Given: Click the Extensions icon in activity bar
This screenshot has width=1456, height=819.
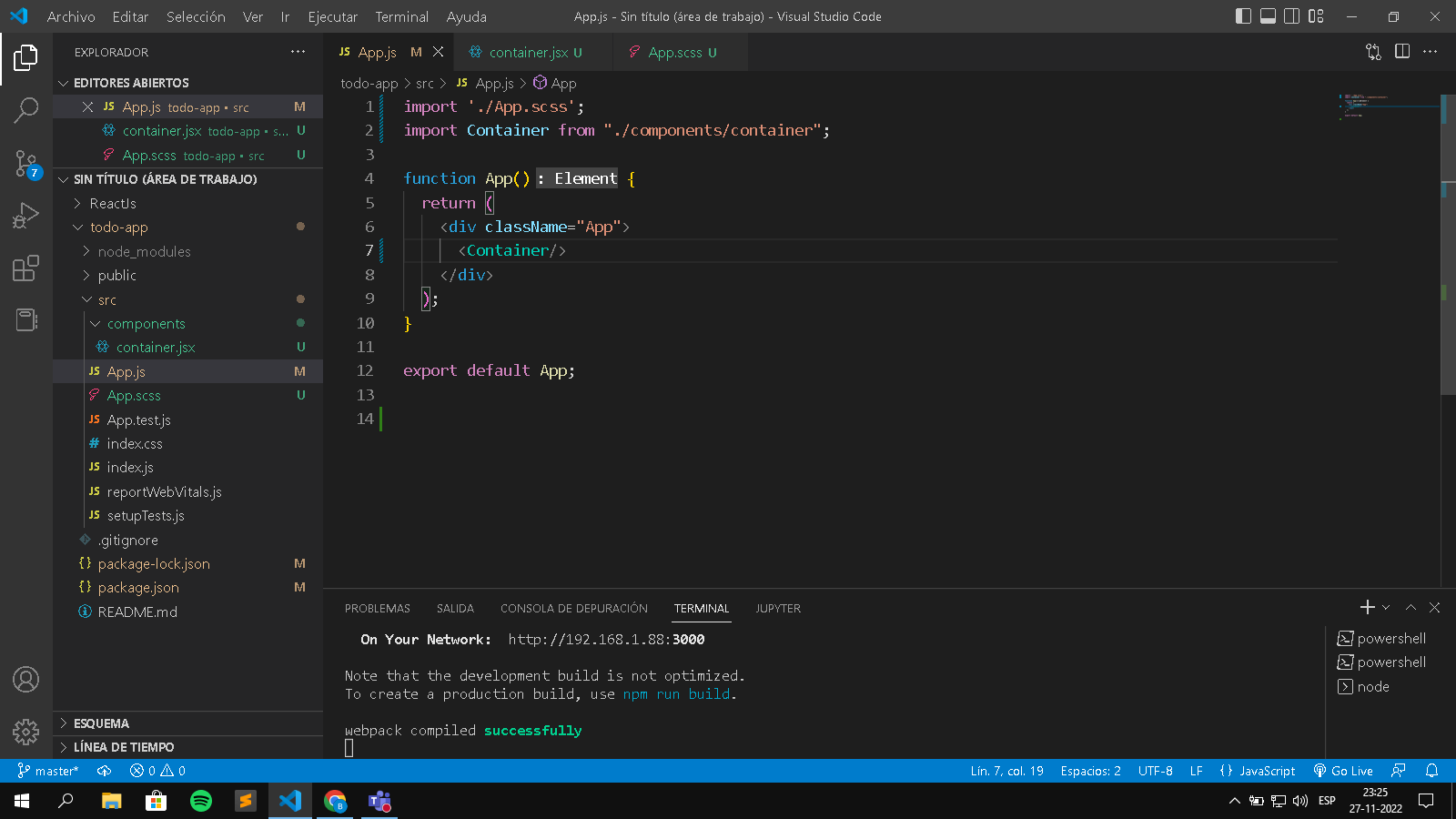Looking at the screenshot, I should (x=25, y=268).
